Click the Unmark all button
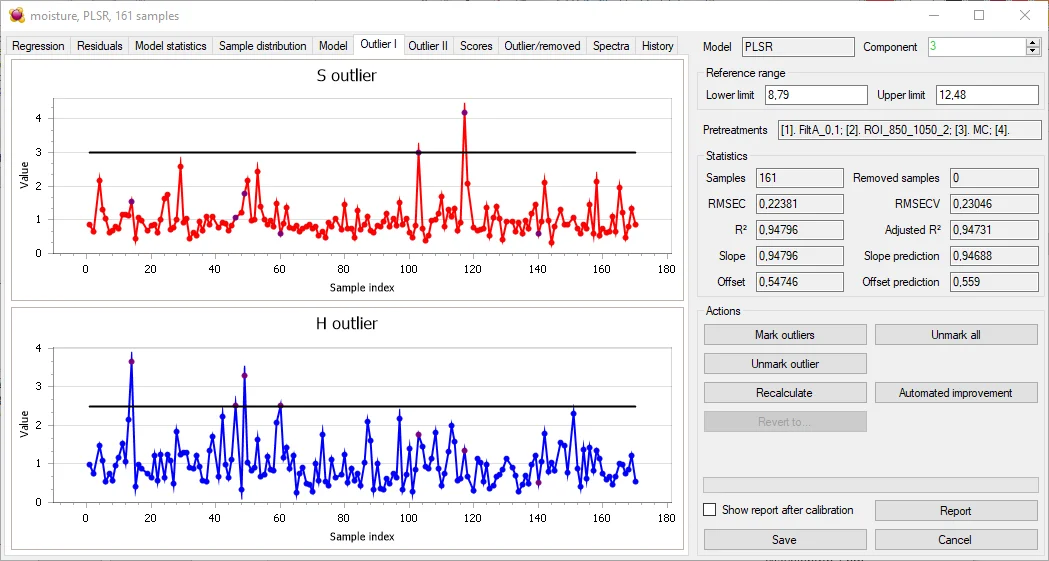Viewport: 1049px width, 561px height. pos(955,335)
